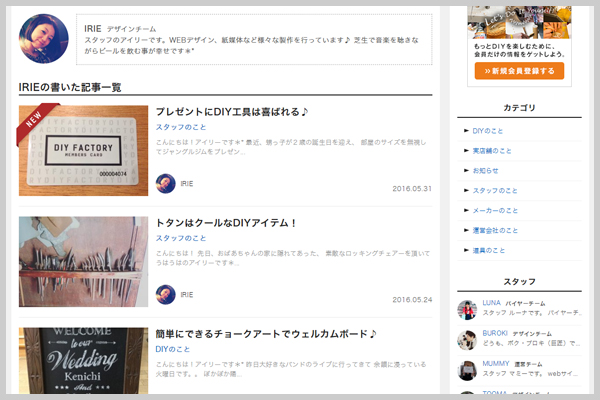
Task: Click IRIE author name in トタン article
Action: point(187,295)
